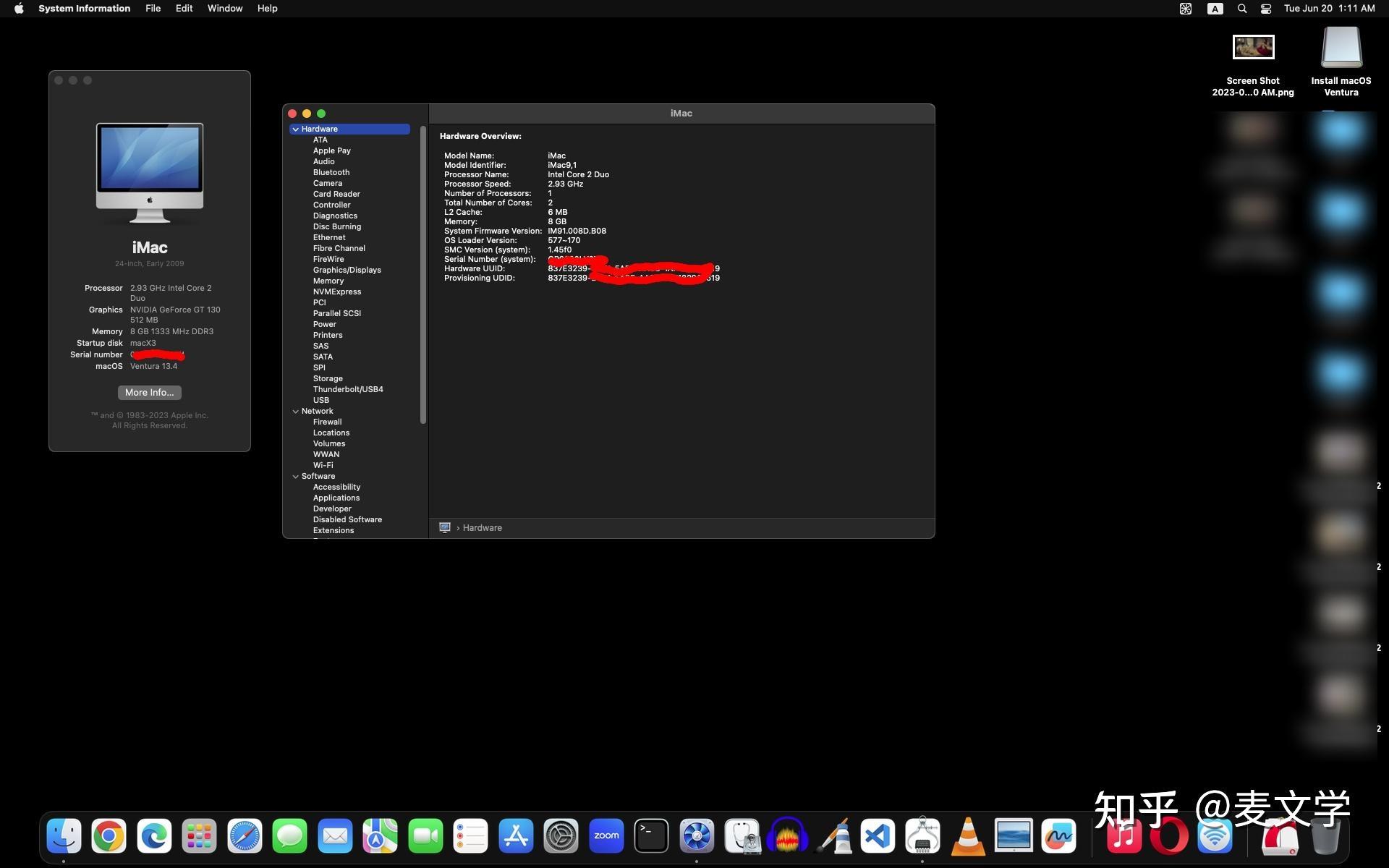Screen dimensions: 1389x868
Task: Open the Window menu
Action: coord(225,9)
